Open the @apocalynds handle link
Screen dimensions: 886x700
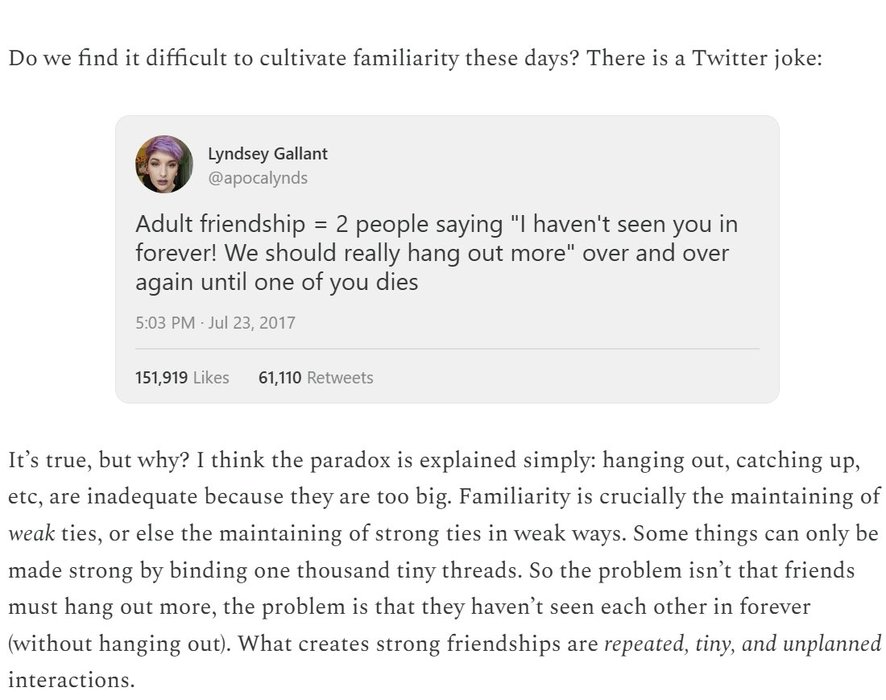point(257,178)
